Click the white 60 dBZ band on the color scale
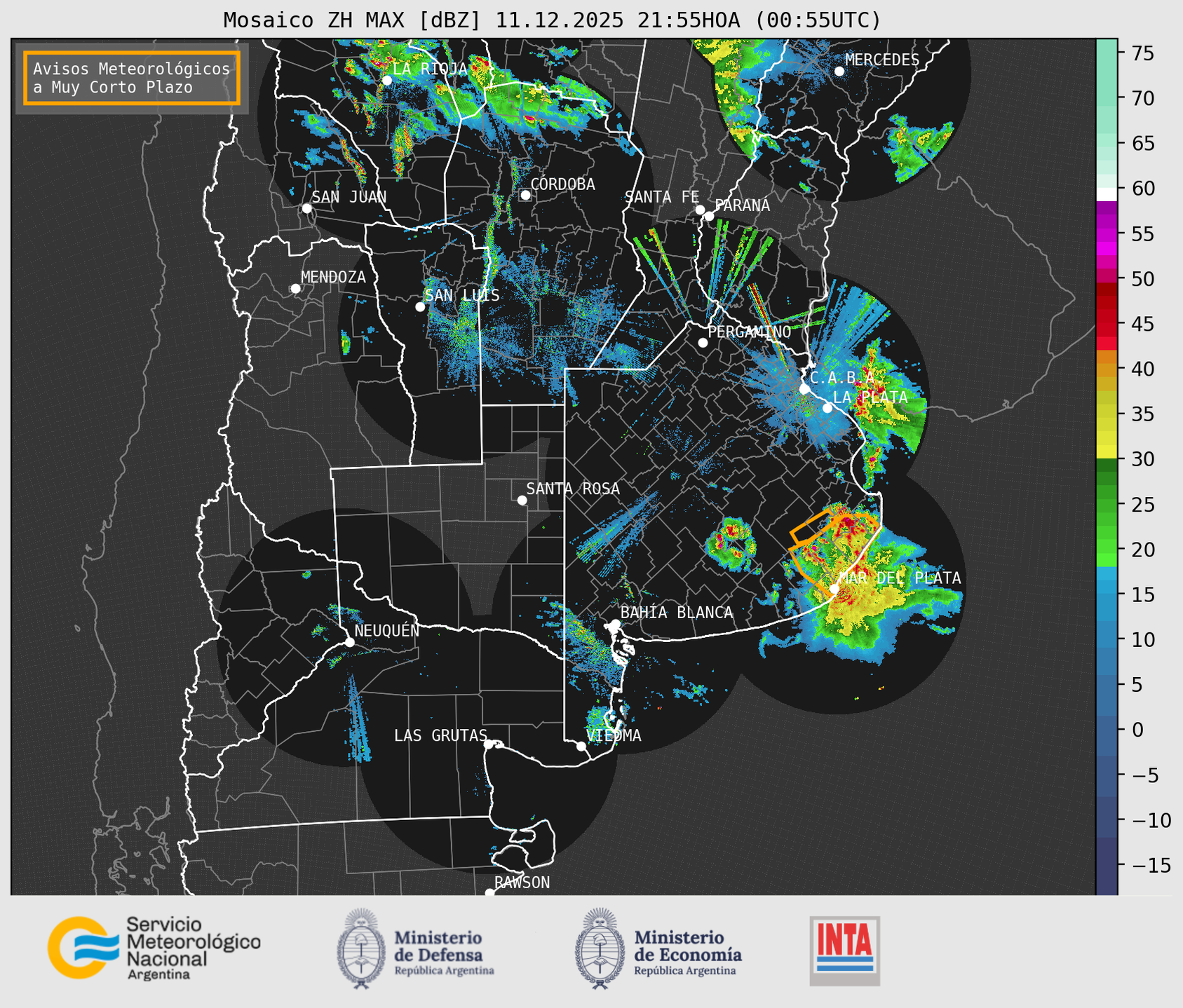 pyautogui.click(x=1107, y=193)
